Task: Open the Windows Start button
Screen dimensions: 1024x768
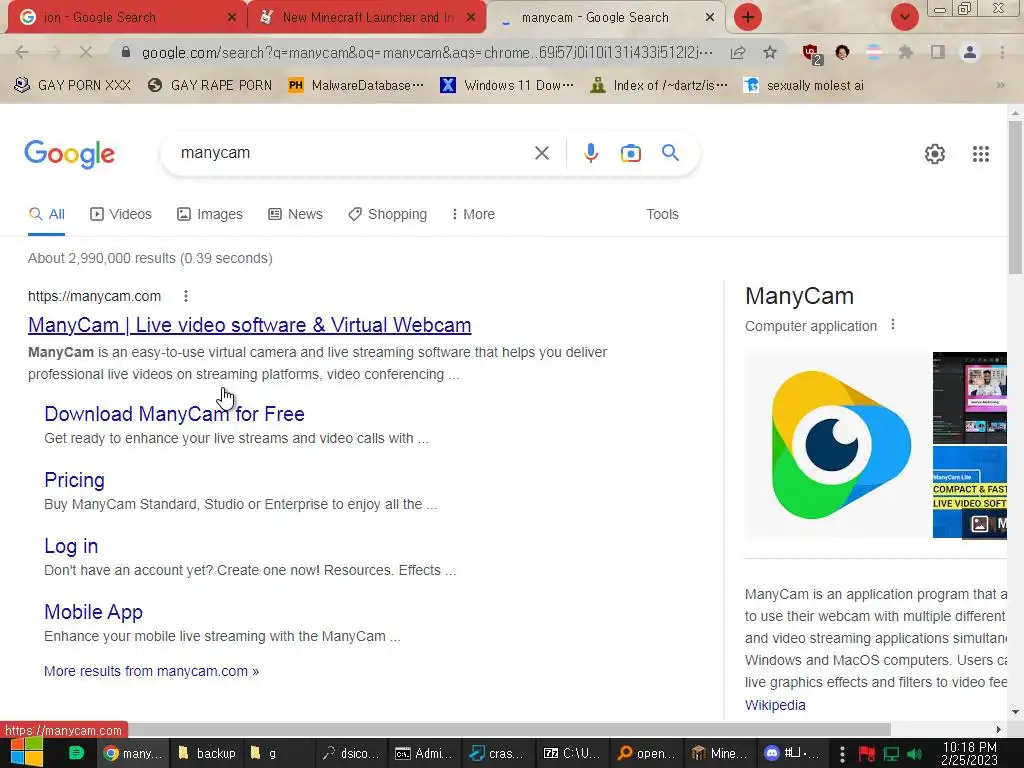Action: [x=25, y=753]
